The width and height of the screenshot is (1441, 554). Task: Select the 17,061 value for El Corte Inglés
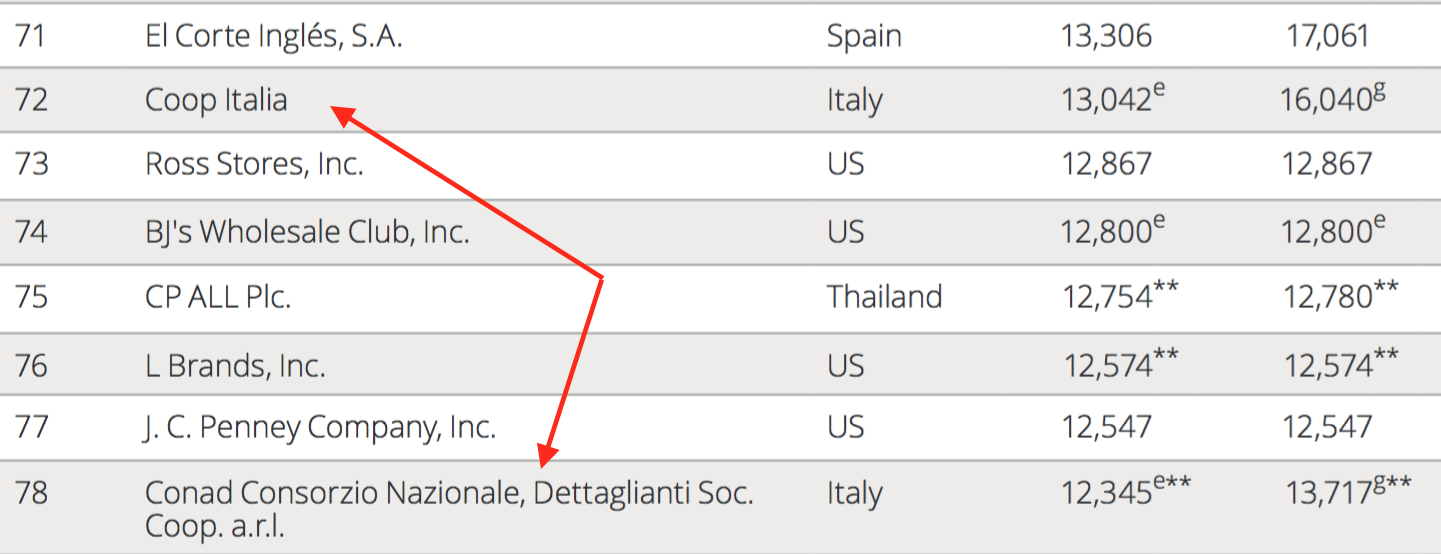pos(1327,37)
